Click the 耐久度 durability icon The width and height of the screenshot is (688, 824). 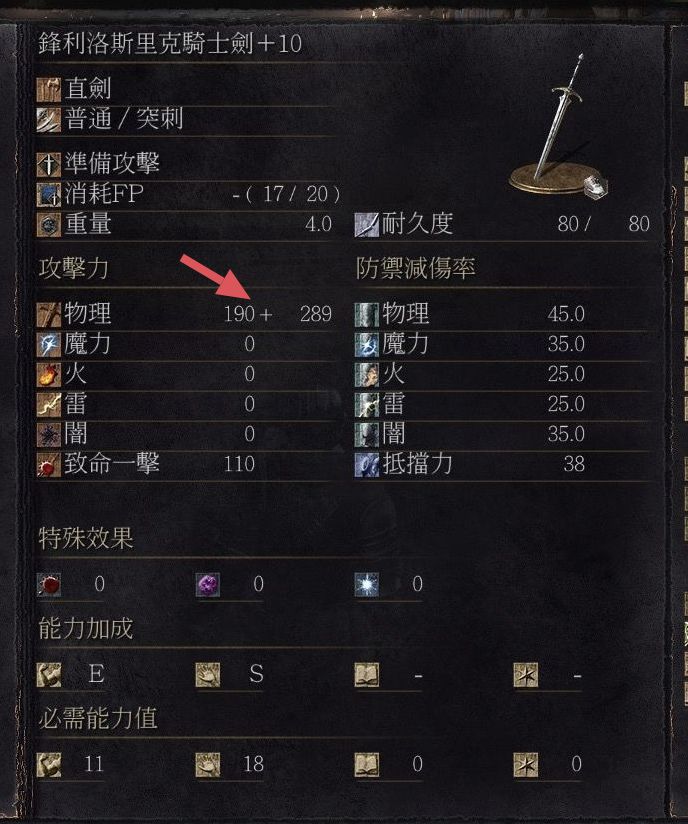click(366, 224)
